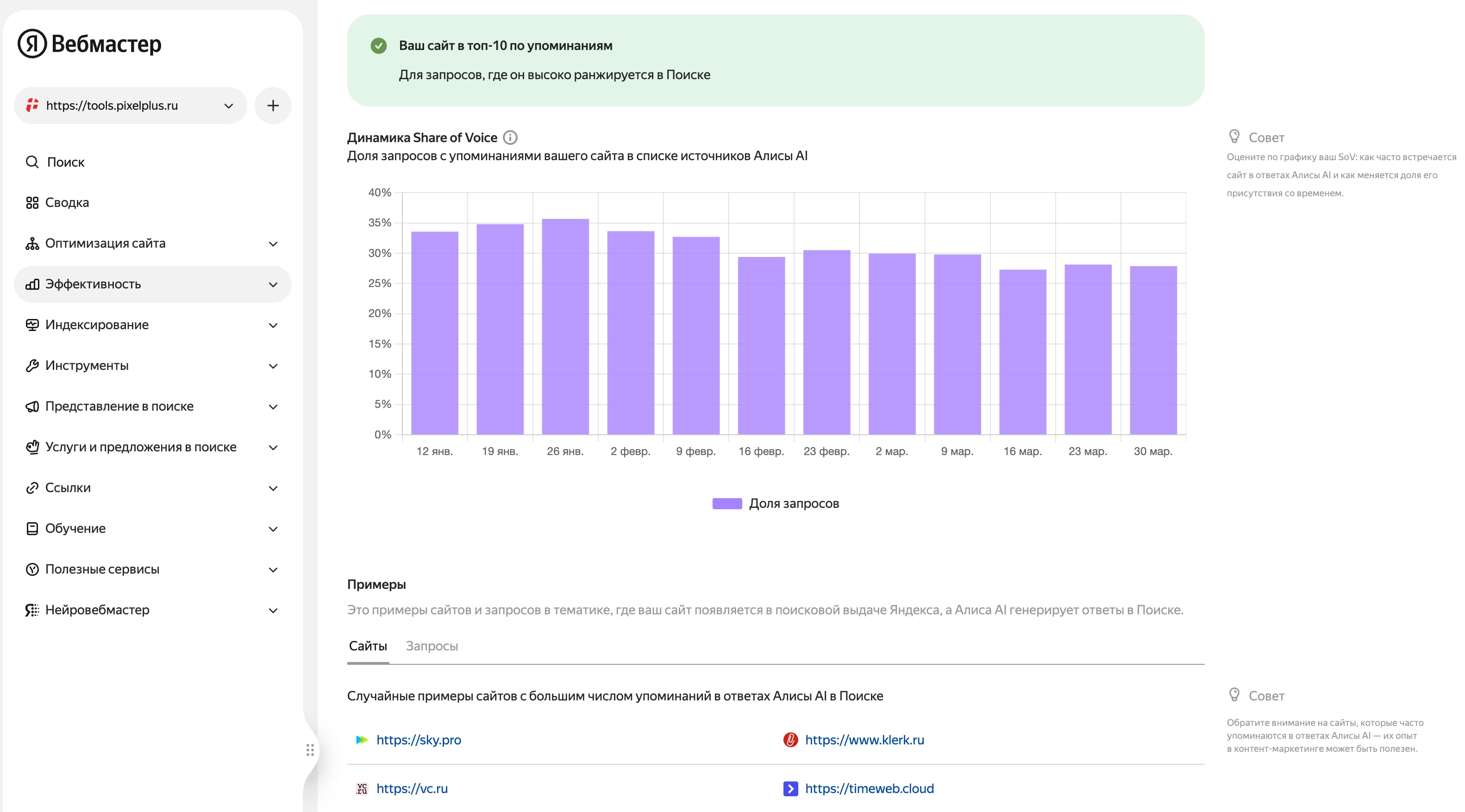
Task: Click the Ссылки chain icon
Action: pos(32,488)
